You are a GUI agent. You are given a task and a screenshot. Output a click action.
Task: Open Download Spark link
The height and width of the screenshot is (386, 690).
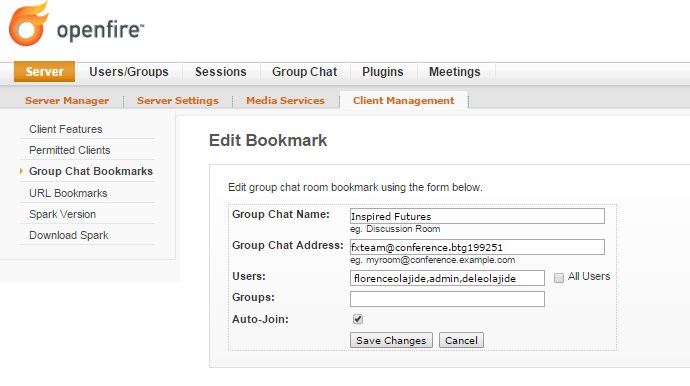69,235
